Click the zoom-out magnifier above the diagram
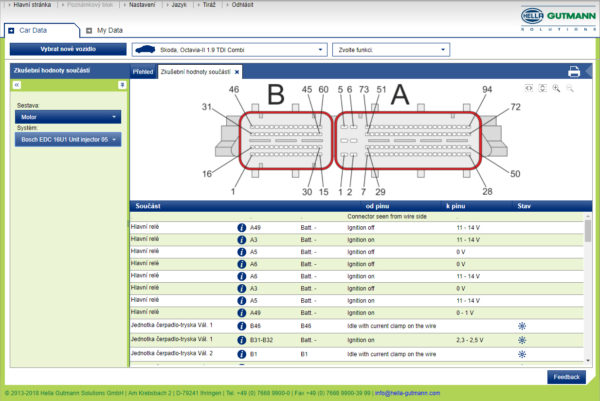This screenshot has width=600, height=401. tap(570, 88)
